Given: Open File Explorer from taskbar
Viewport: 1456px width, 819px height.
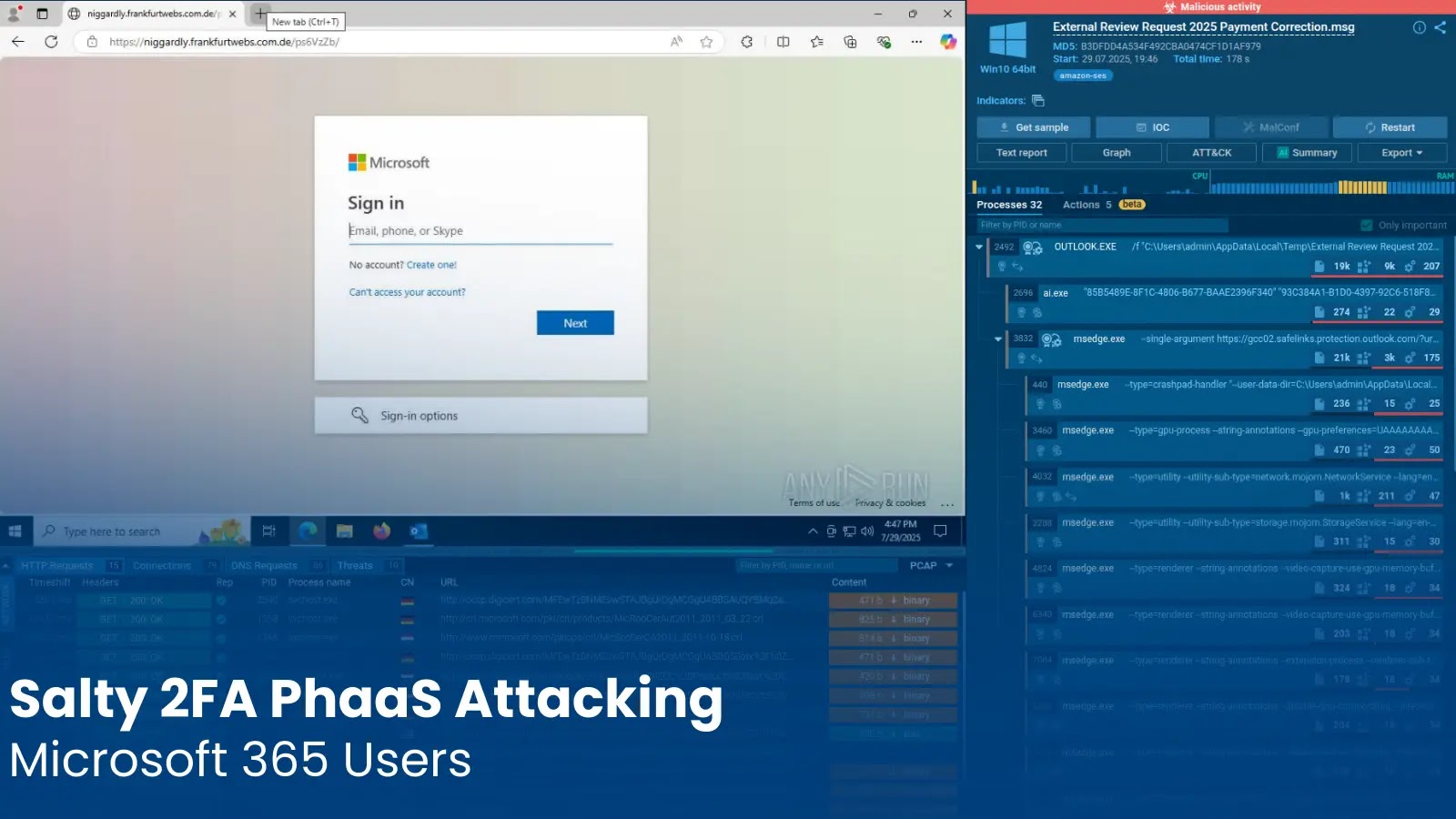Looking at the screenshot, I should 344,531.
